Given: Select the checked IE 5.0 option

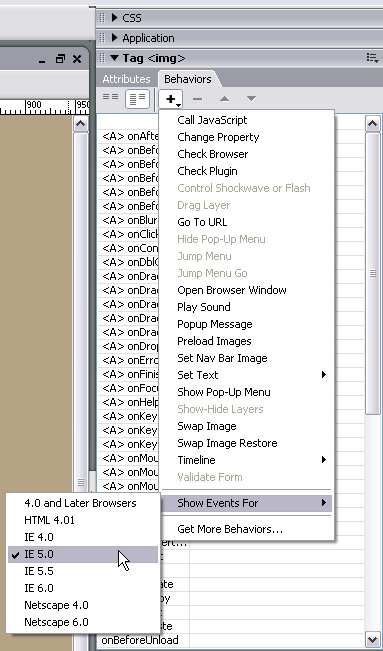Looking at the screenshot, I should click(83, 554).
